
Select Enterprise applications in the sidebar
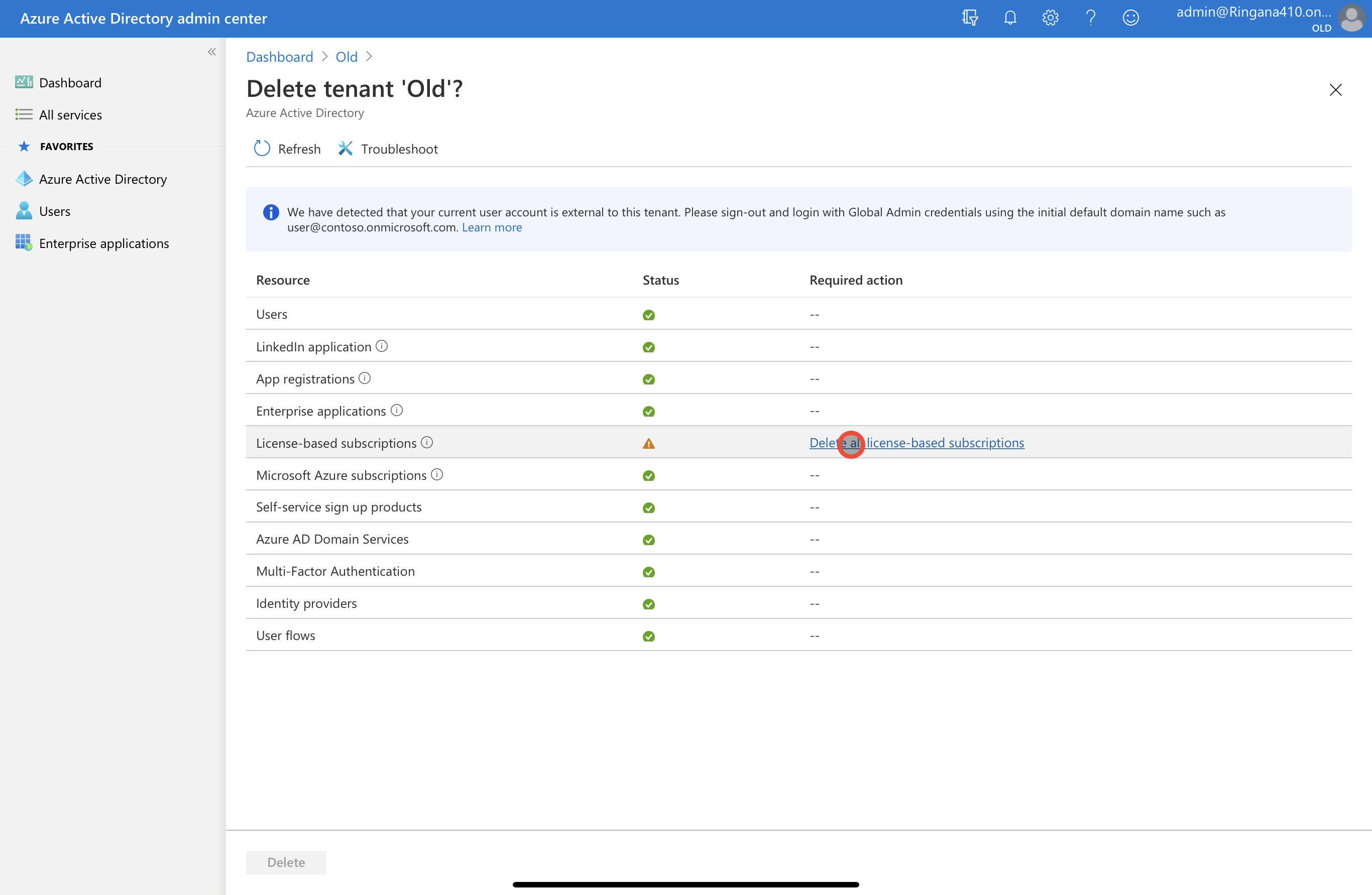click(x=104, y=243)
